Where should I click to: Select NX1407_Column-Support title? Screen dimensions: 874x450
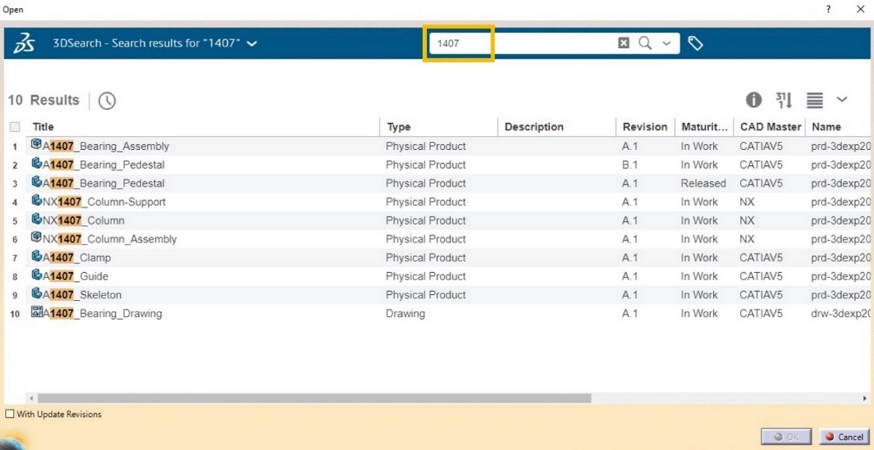[104, 202]
